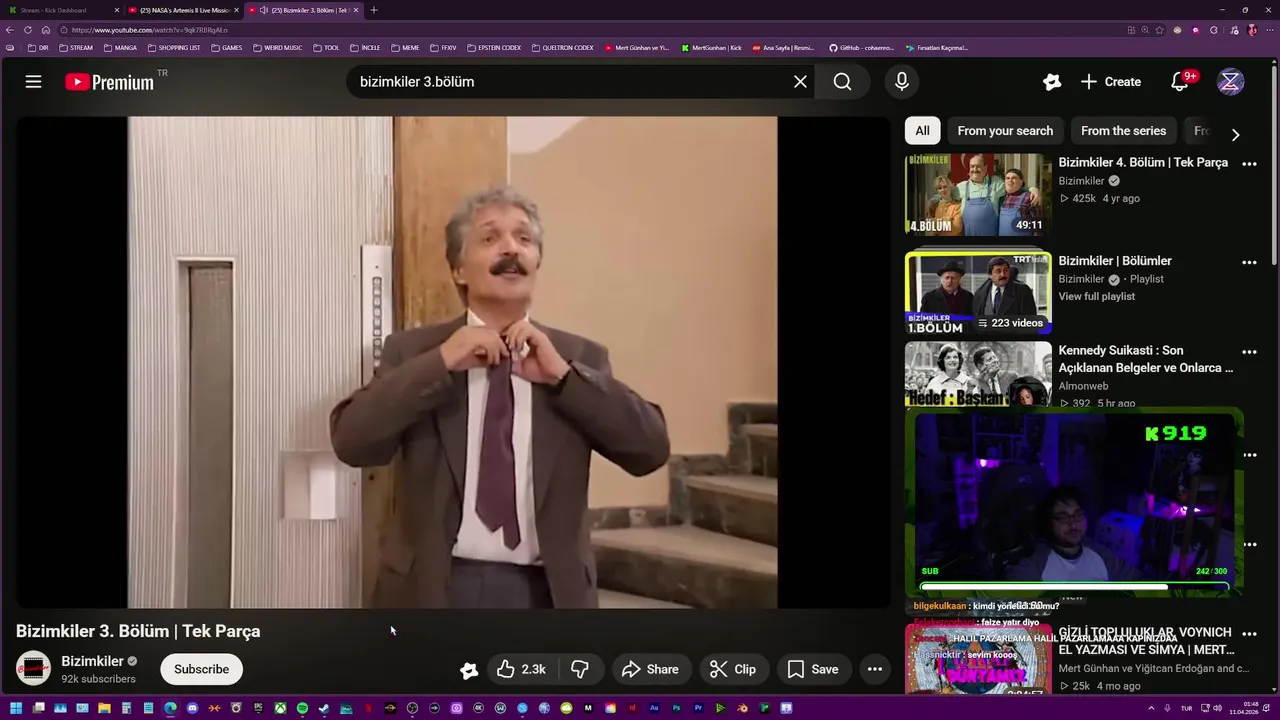Open Blender from the taskbar
Screen dimensions: 1280x720
[x=742, y=708]
